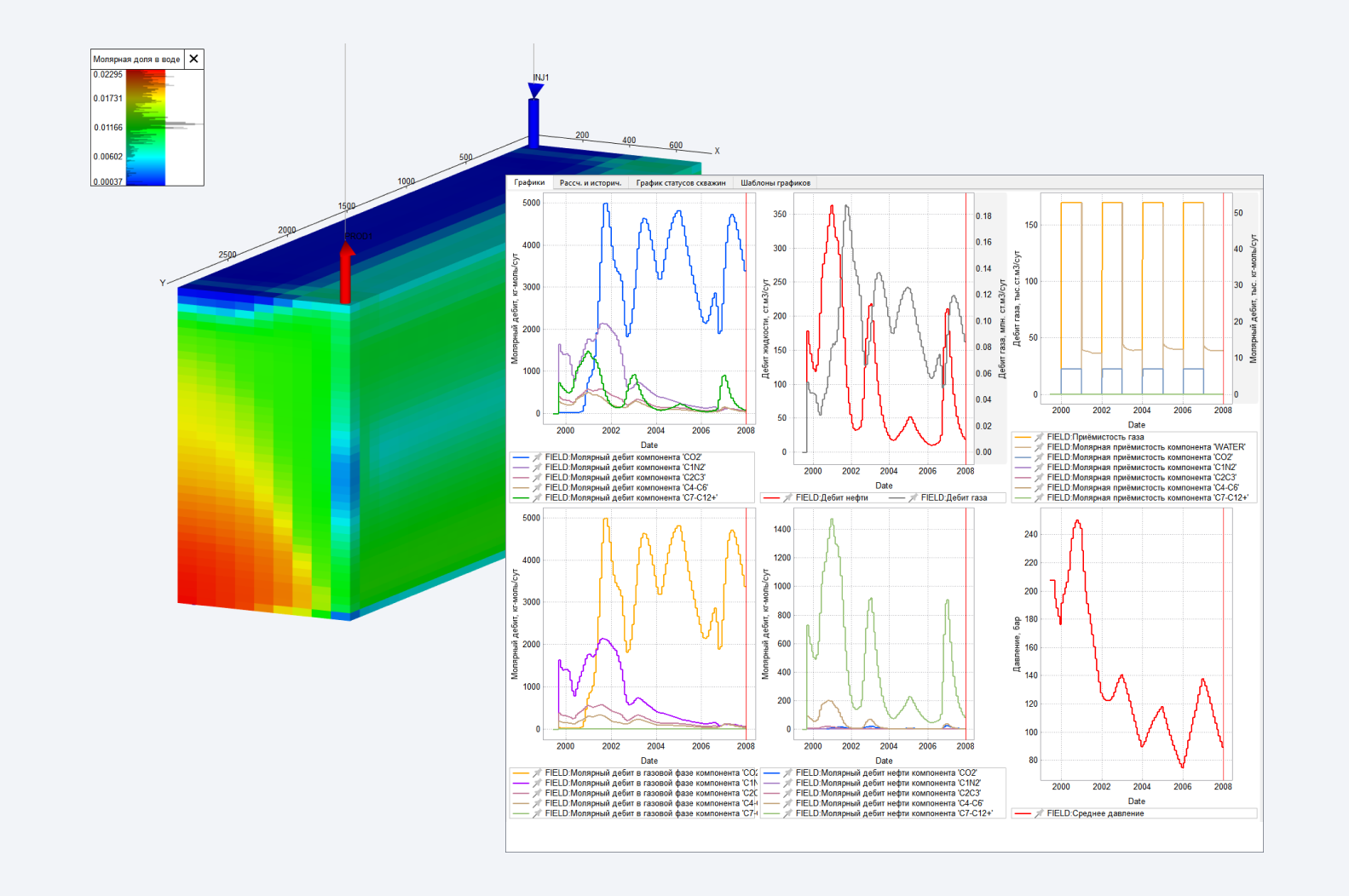
Task: Click the 0.00037 minimum value on the color legend
Action: click(108, 181)
